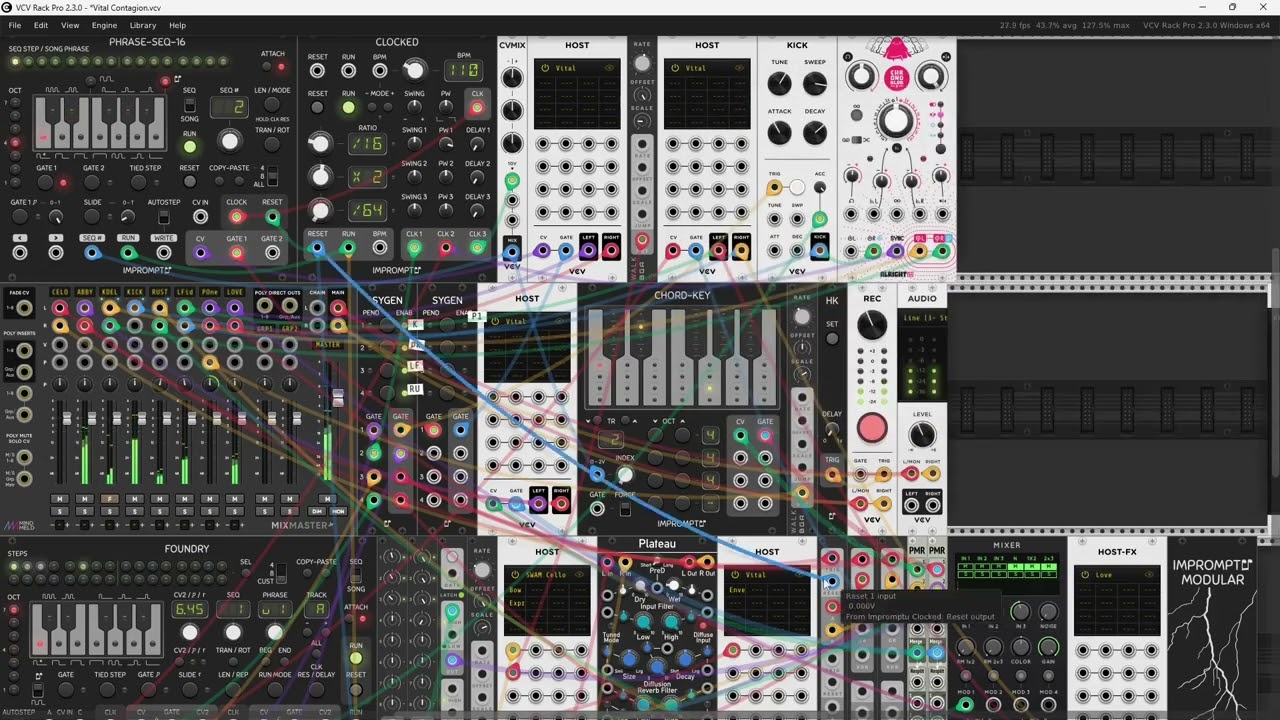Click the eye icon on the second top-row Vital Host
The height and width of the screenshot is (720, 1280).
(x=739, y=68)
